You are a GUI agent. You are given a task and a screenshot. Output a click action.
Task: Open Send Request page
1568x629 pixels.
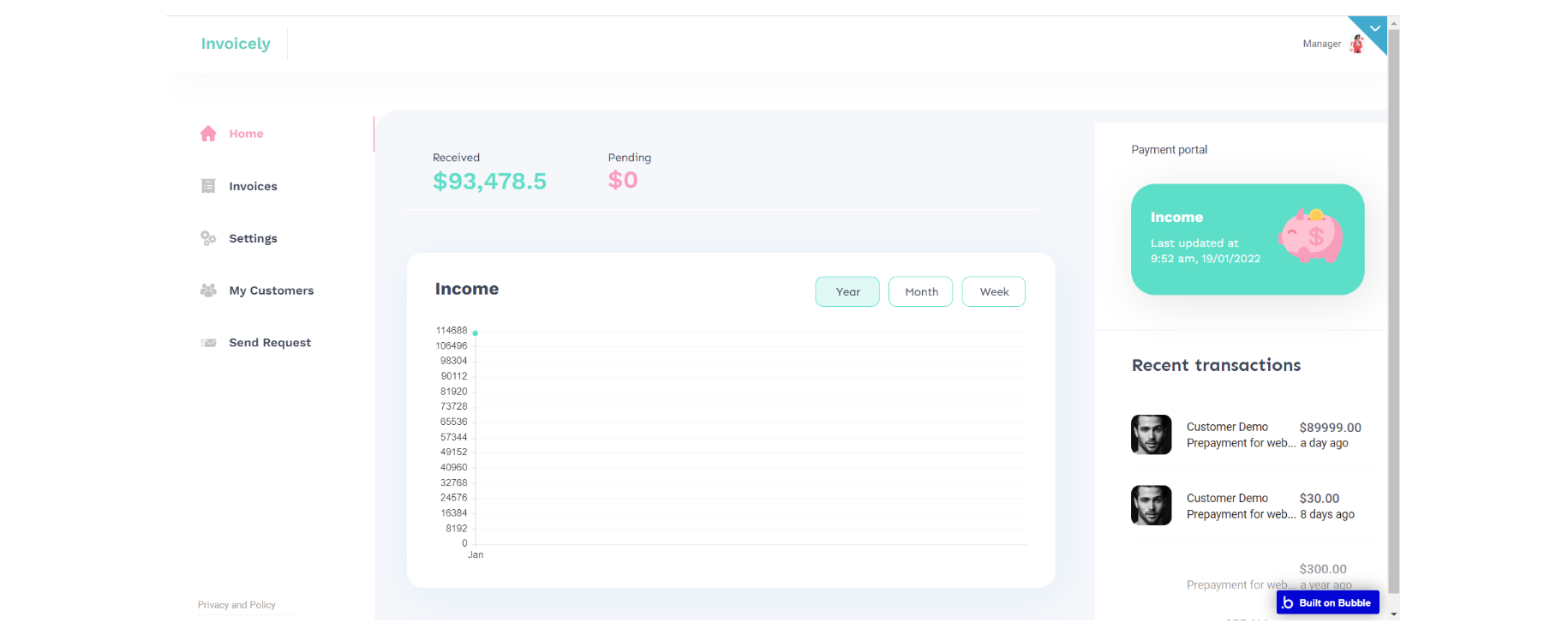(270, 343)
